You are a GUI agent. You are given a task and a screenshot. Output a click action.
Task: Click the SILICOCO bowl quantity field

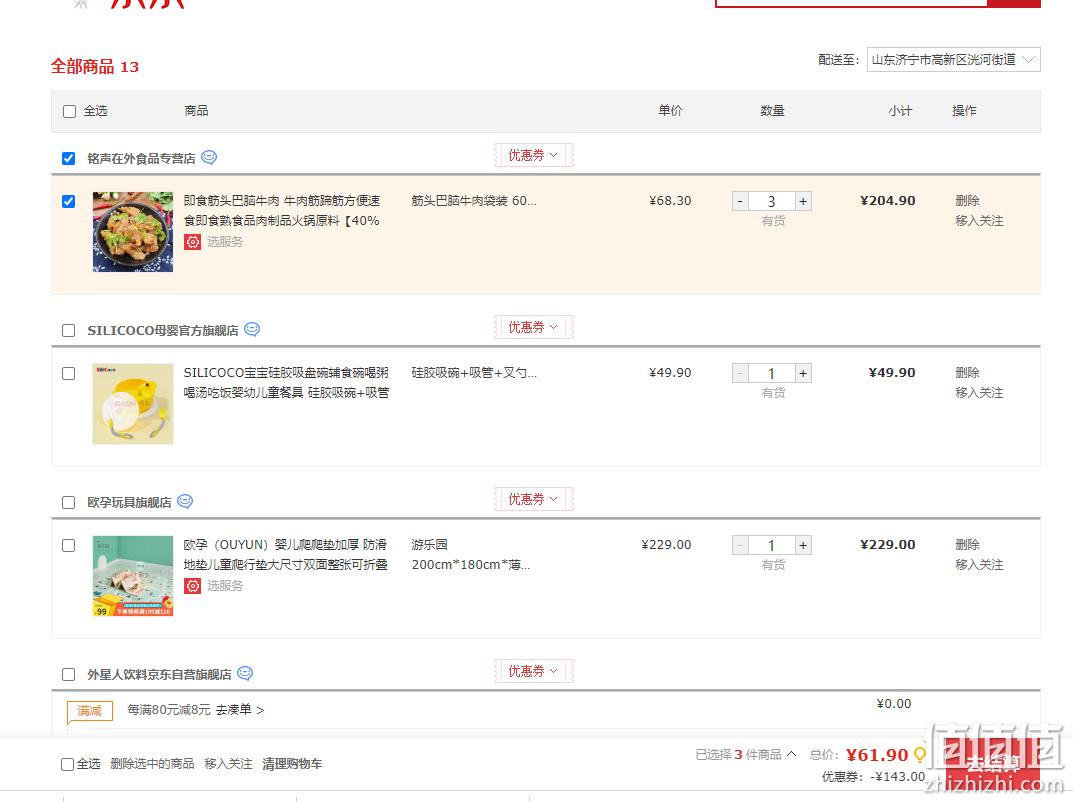coord(771,373)
